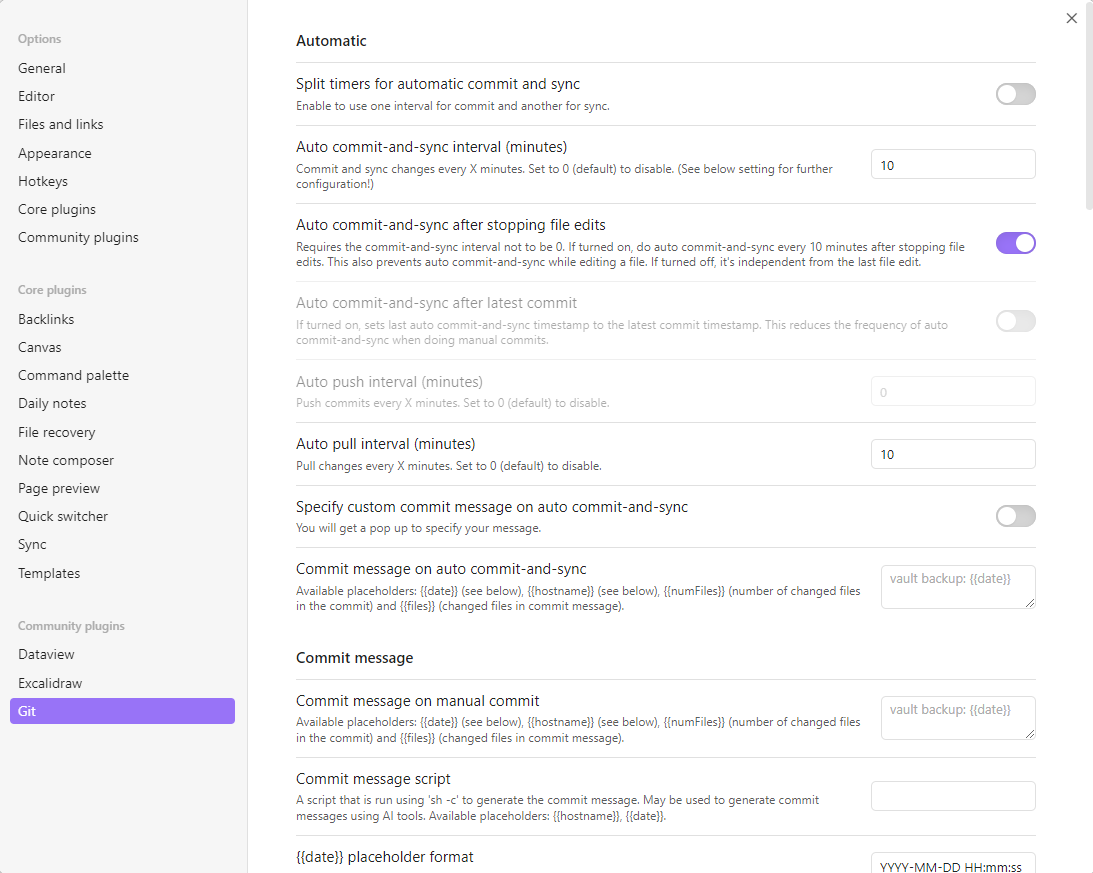Open Hotkeys settings
The height and width of the screenshot is (873, 1093).
click(43, 181)
